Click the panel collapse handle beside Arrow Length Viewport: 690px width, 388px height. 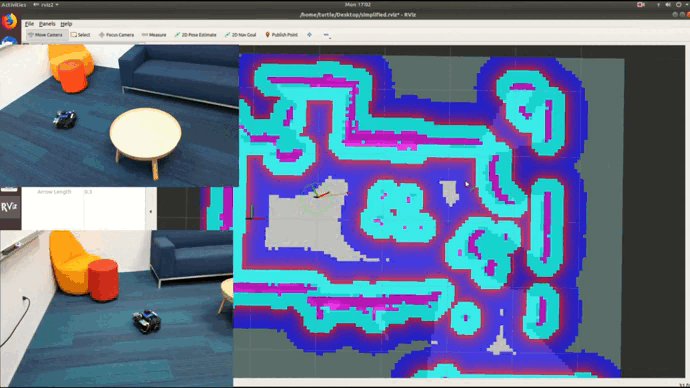pos(151,212)
